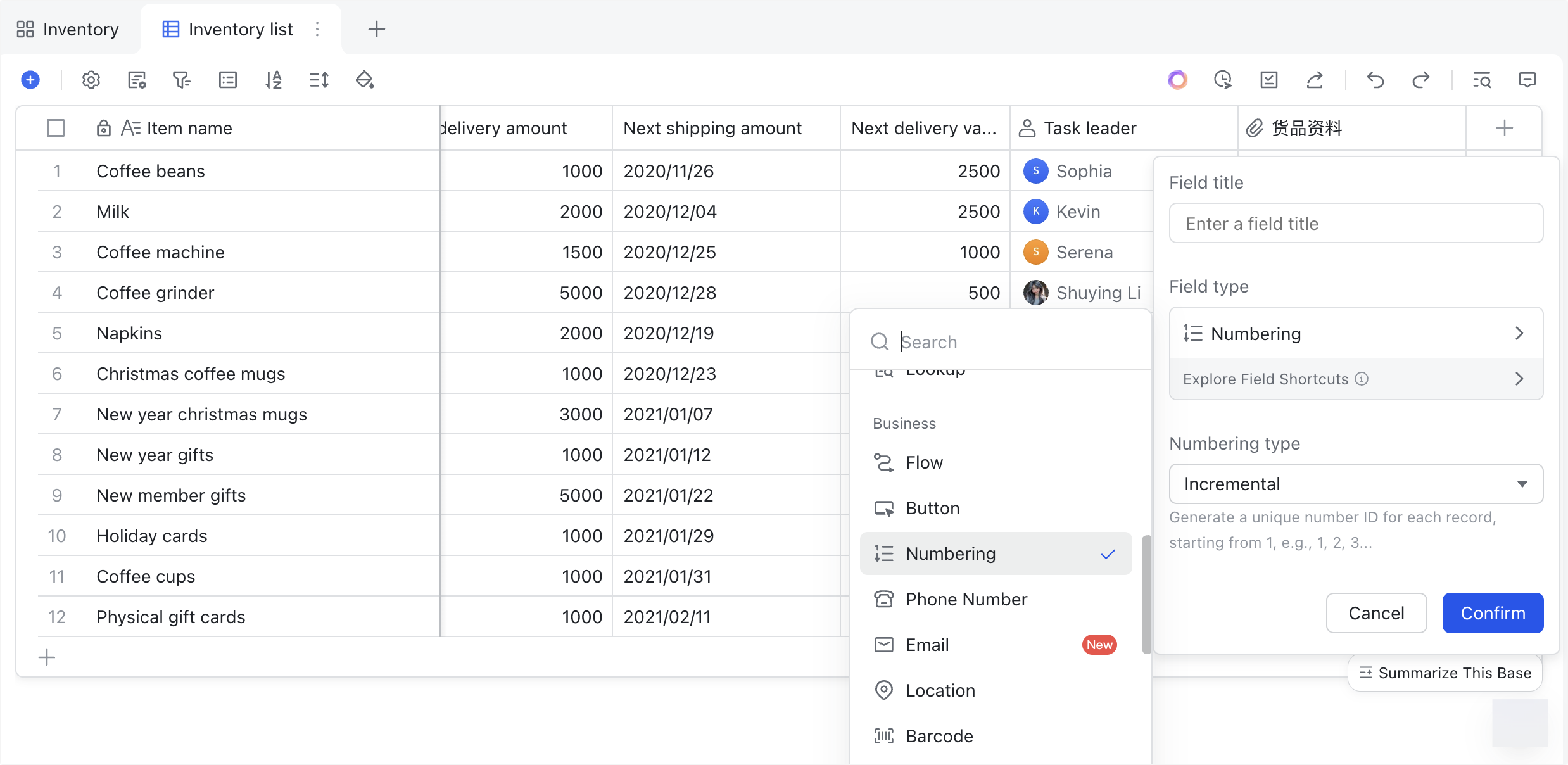Screen dimensions: 1568x765
Task: Tick the select-all checkbox in header
Action: 56,128
